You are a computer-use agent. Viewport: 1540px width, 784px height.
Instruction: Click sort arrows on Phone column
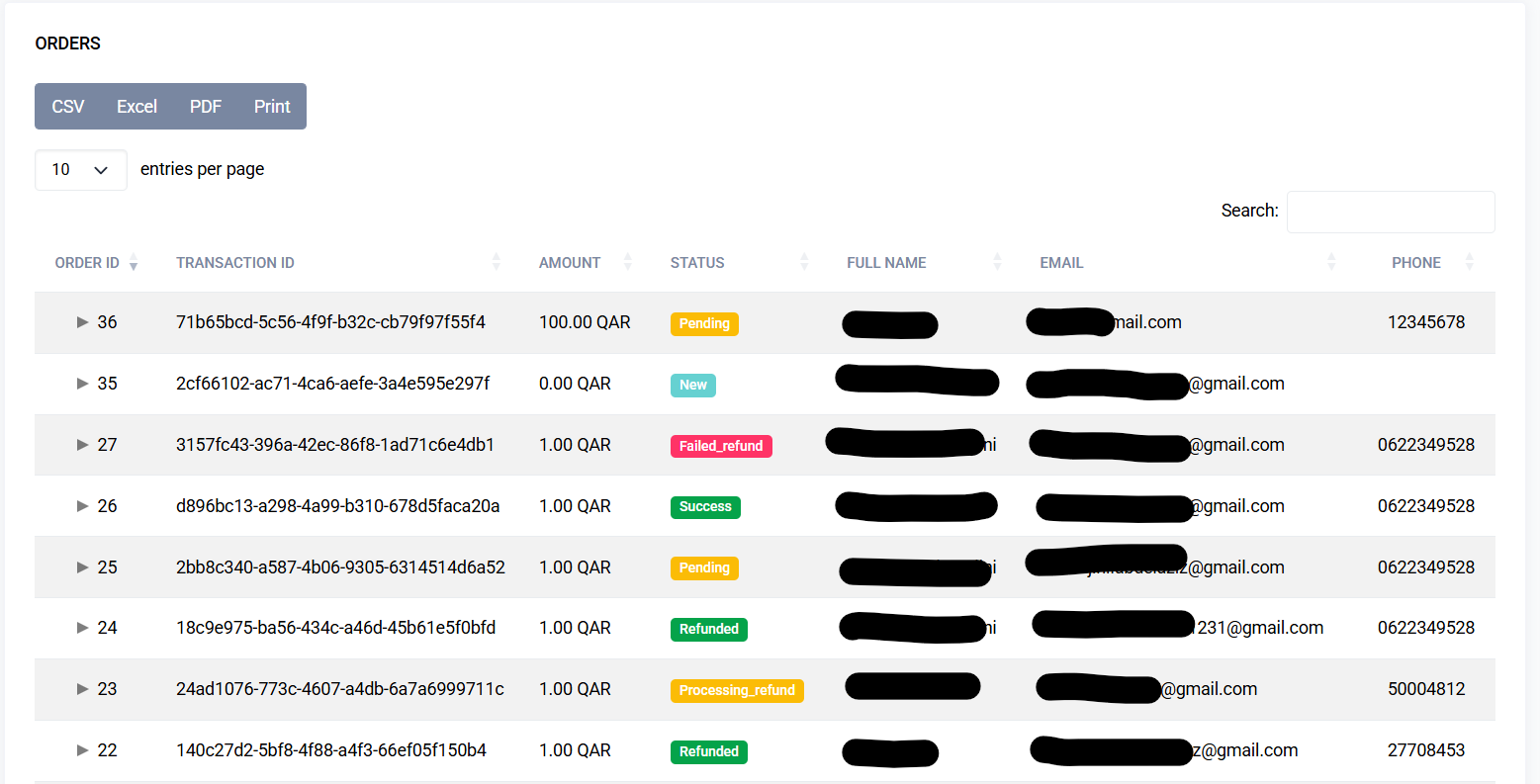(x=1469, y=263)
